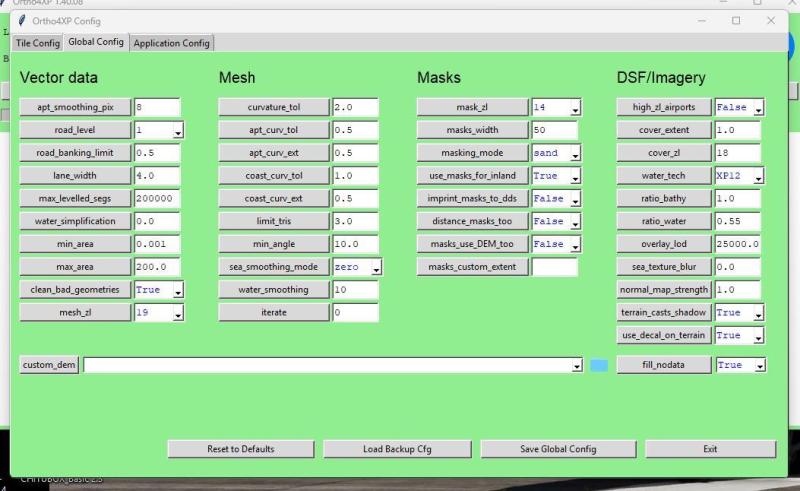Click the coast_curv_ext value field

pos(355,198)
